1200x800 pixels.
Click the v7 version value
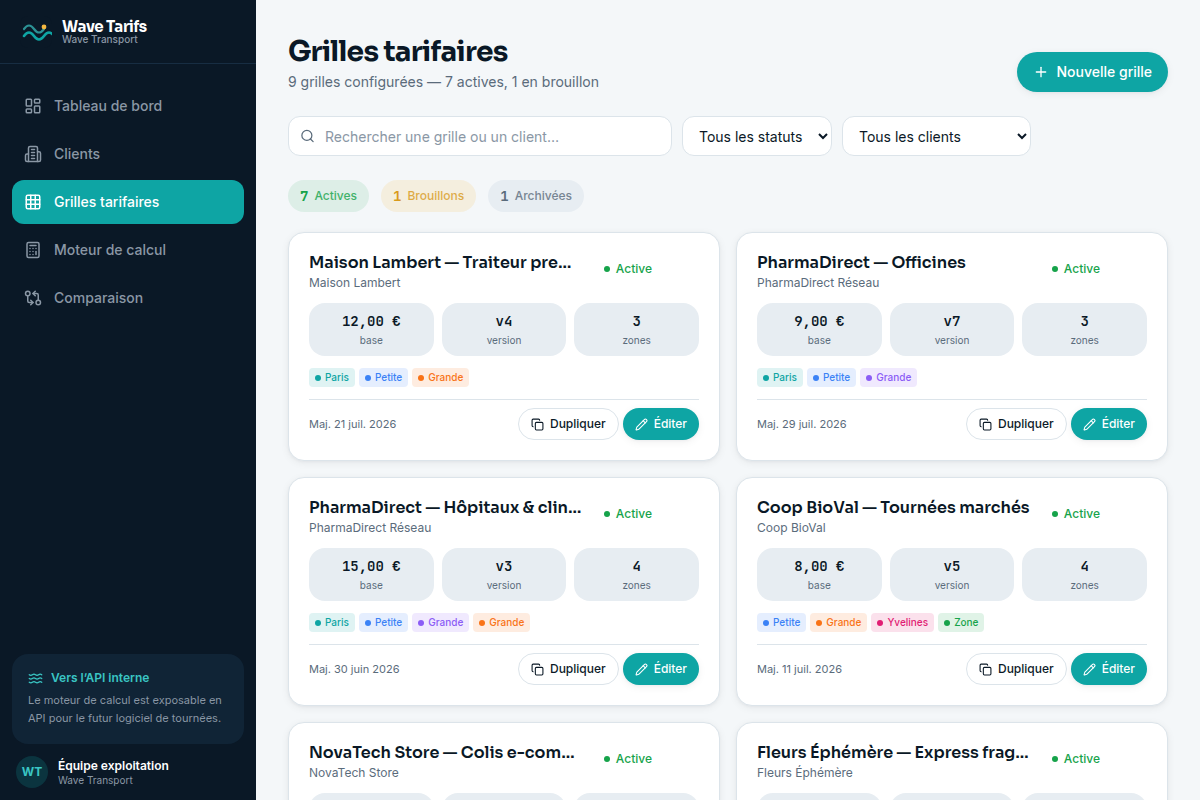(952, 321)
